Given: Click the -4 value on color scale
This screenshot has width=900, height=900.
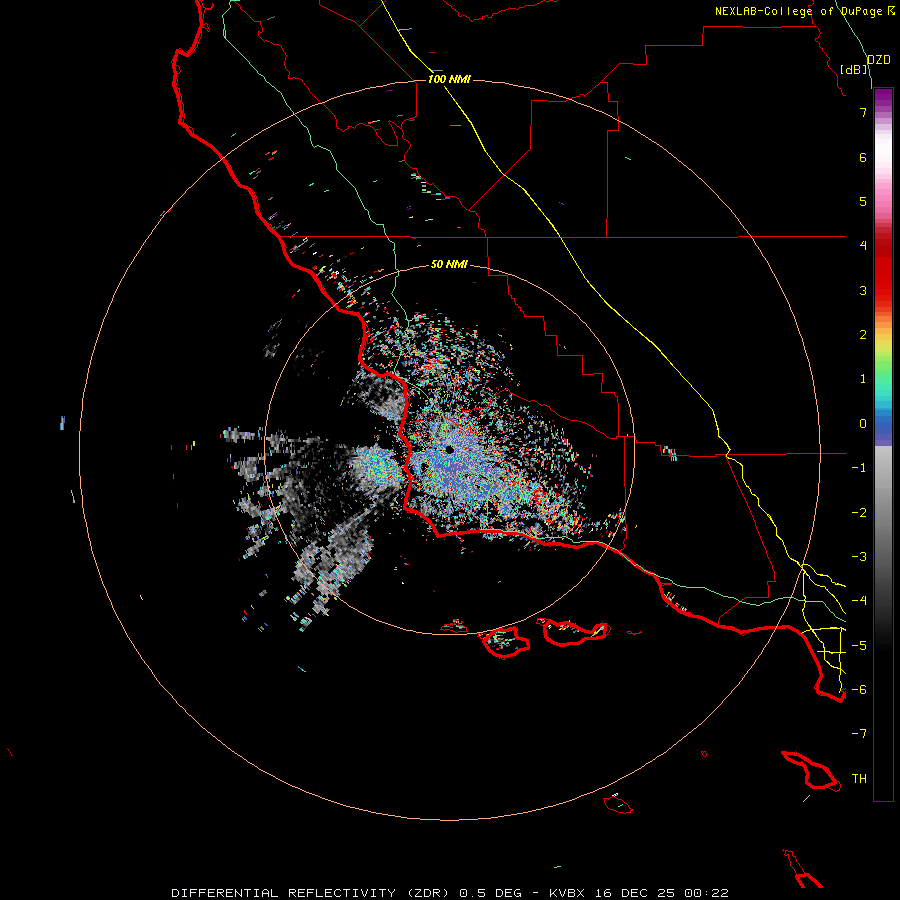Looking at the screenshot, I should point(859,601).
